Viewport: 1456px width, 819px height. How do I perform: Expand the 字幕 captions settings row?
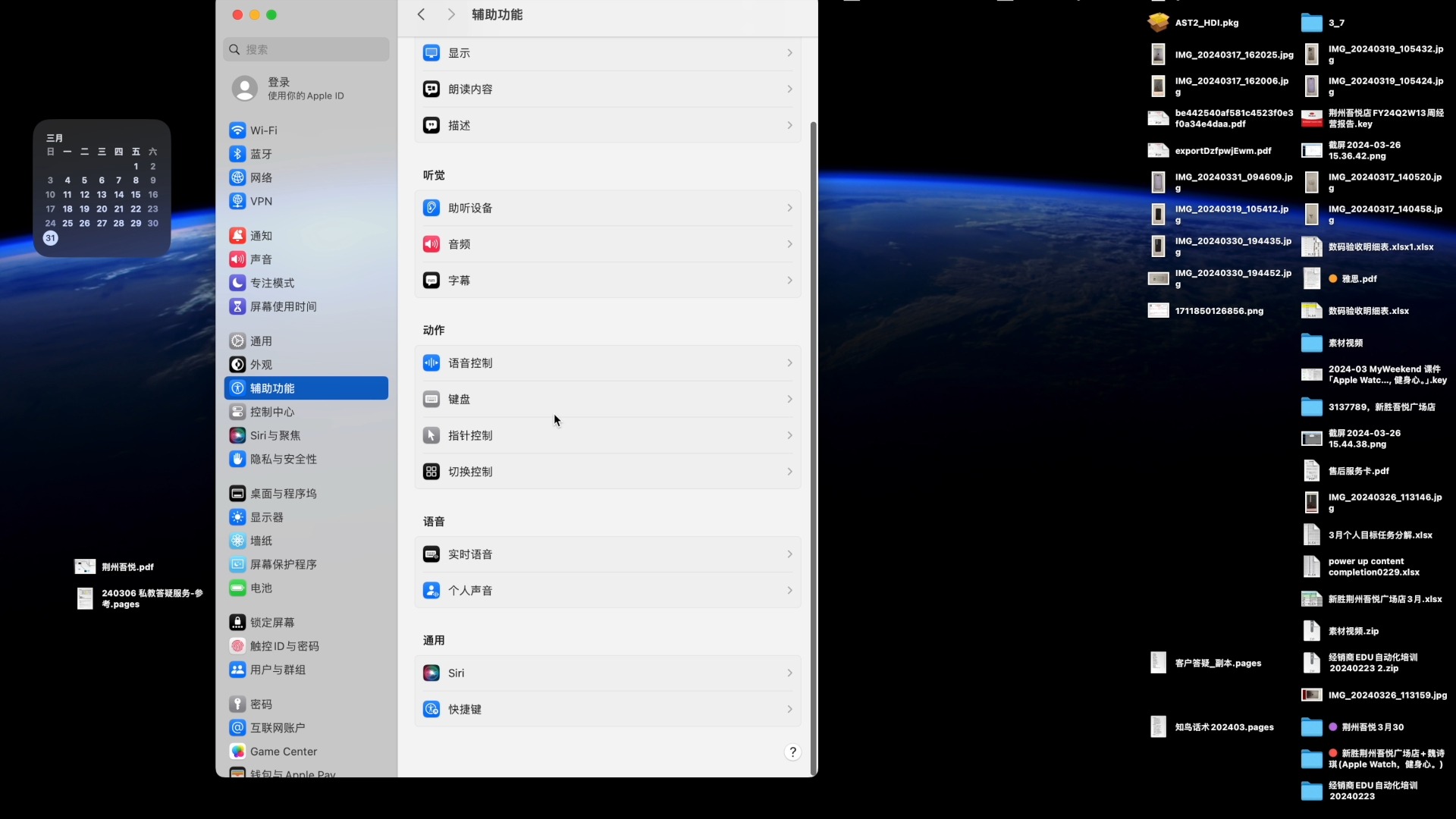607,280
